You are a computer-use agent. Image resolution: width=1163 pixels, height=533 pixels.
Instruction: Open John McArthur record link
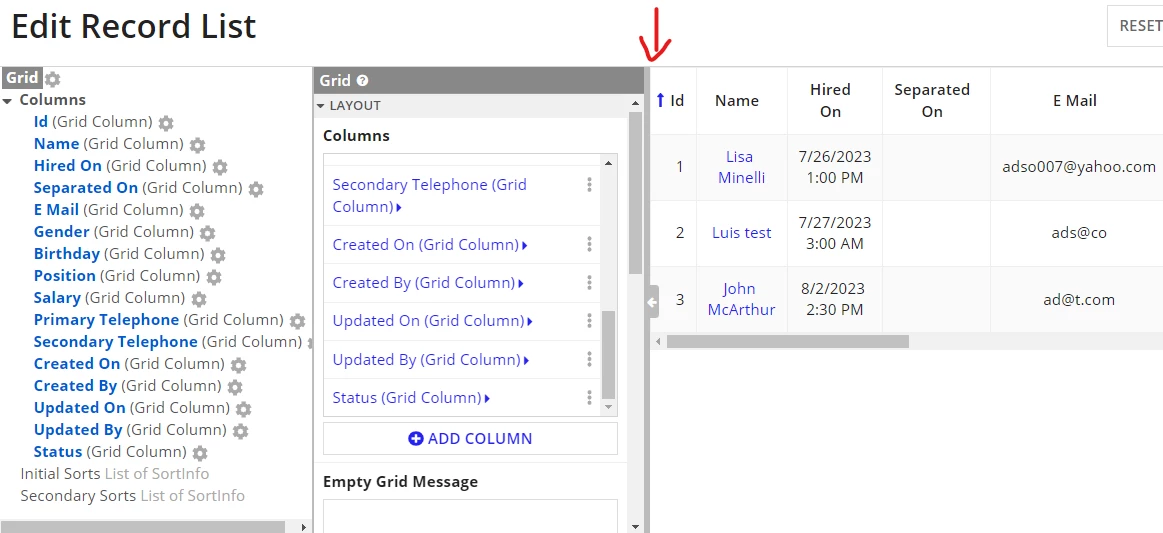(742, 299)
